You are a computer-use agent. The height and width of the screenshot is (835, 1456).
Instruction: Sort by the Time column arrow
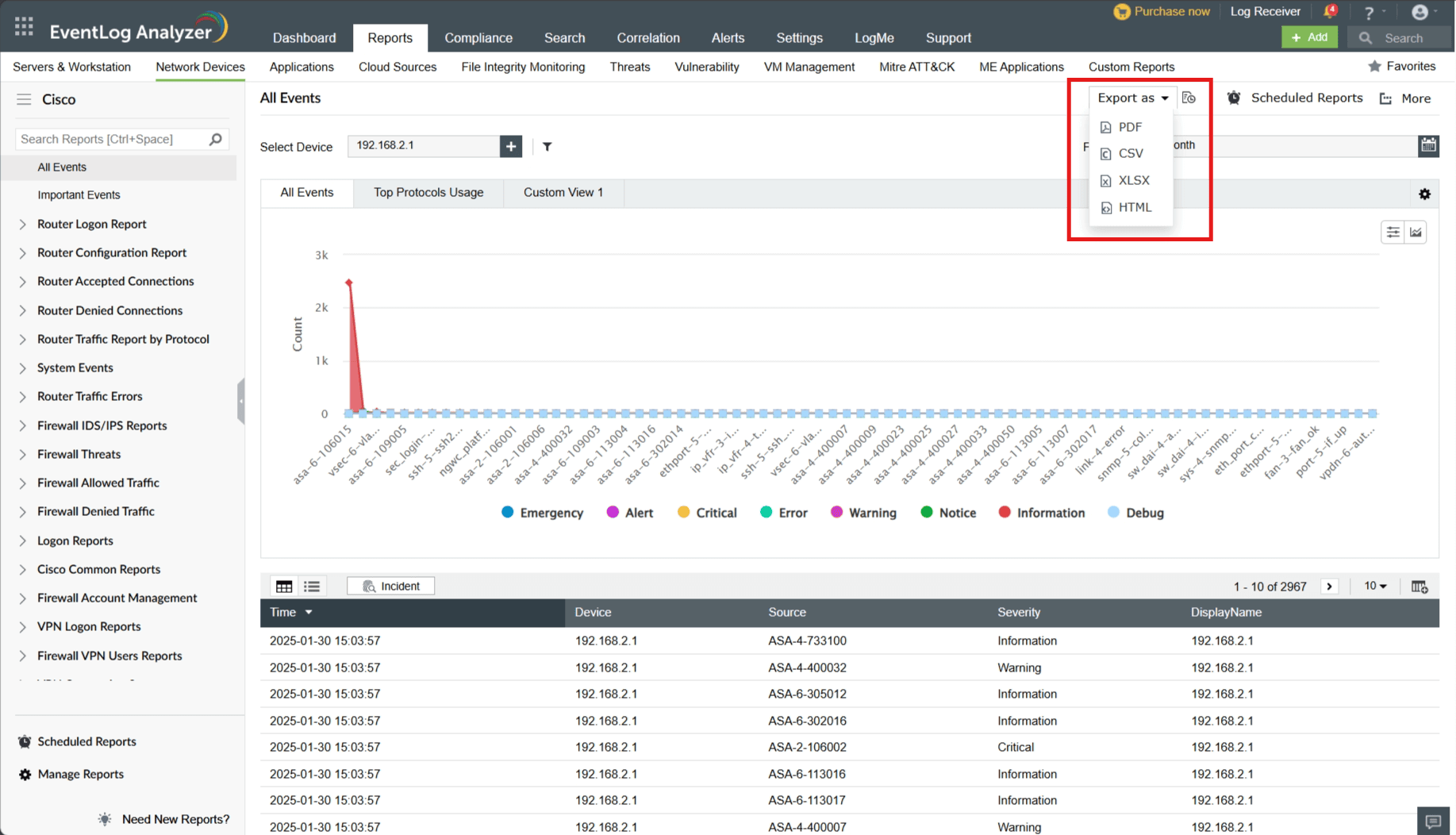click(309, 613)
